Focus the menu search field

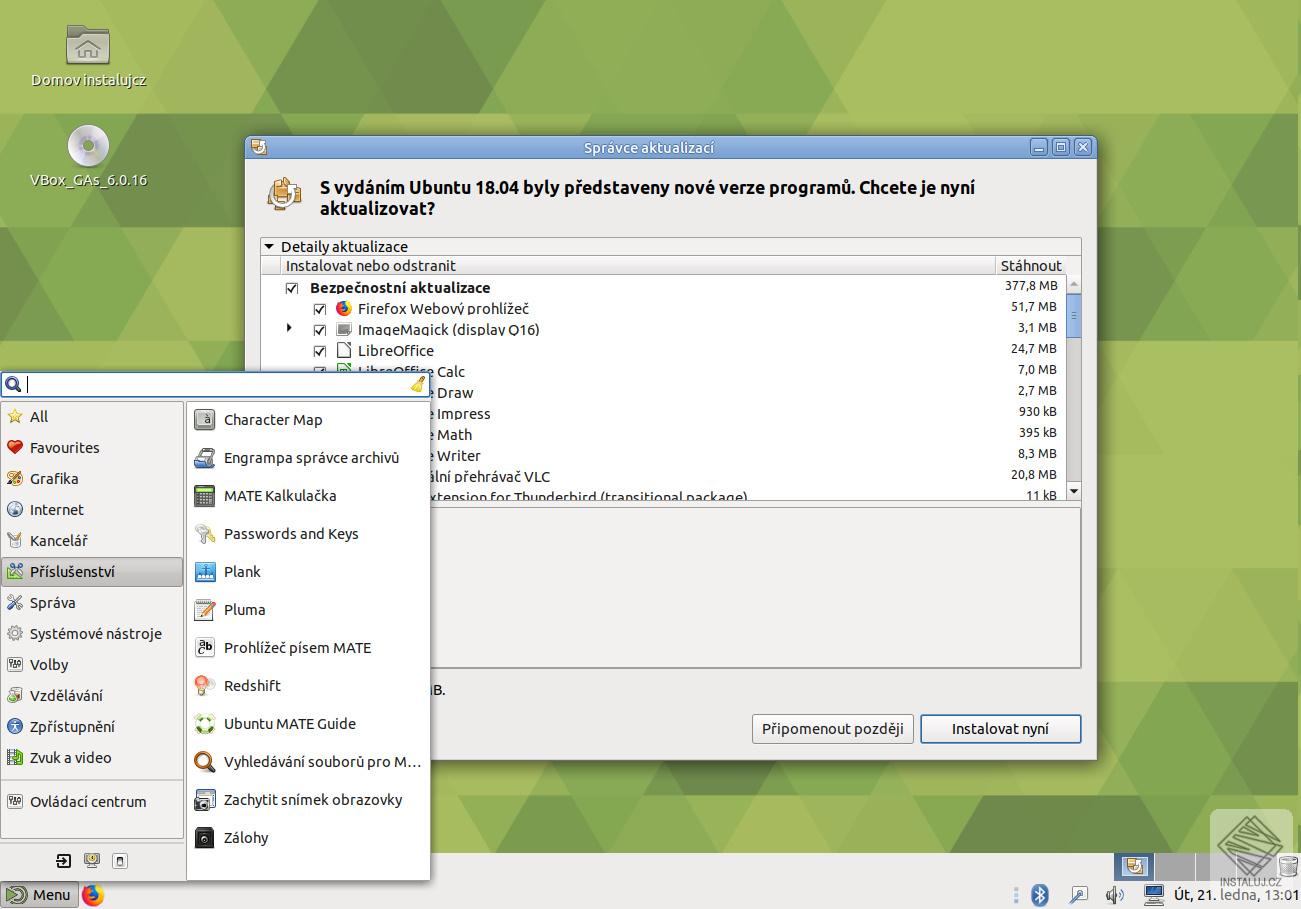click(x=215, y=384)
